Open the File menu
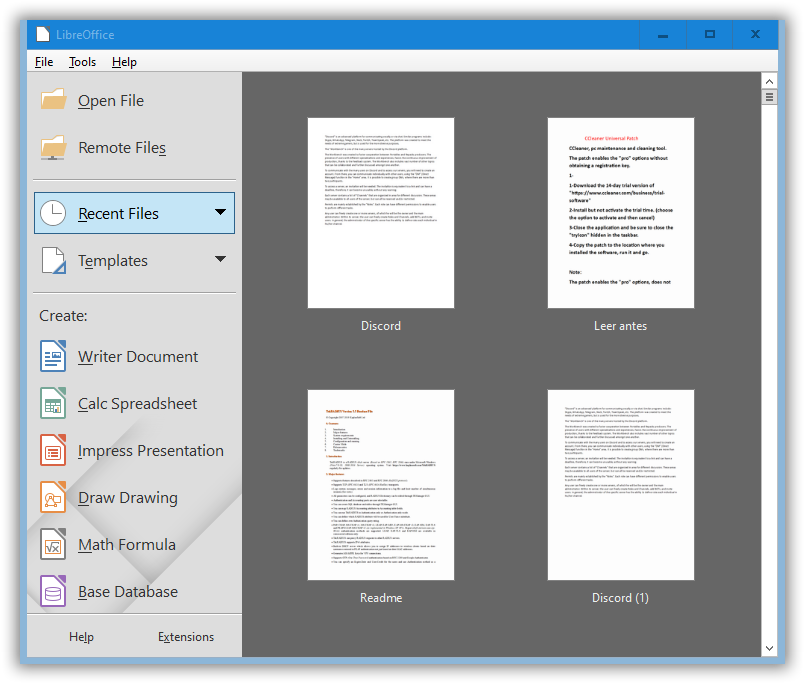 coord(44,62)
